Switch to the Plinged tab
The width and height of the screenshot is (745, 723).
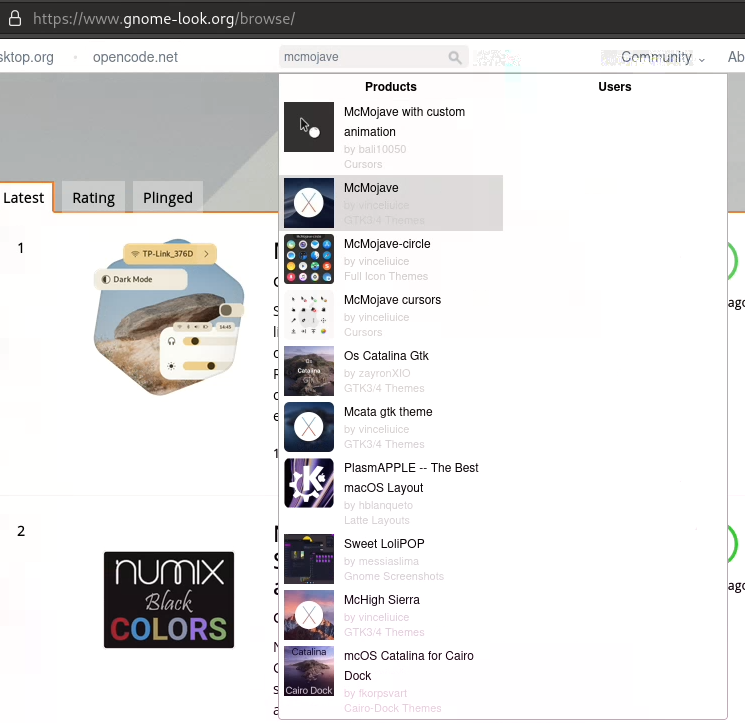168,198
